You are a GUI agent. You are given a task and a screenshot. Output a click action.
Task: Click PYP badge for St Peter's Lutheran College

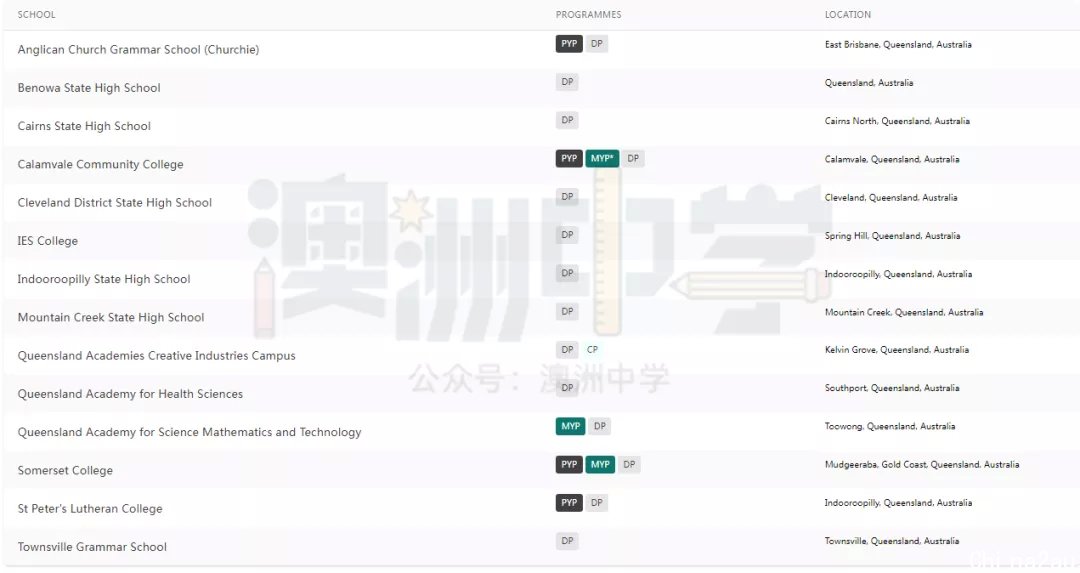pos(569,503)
